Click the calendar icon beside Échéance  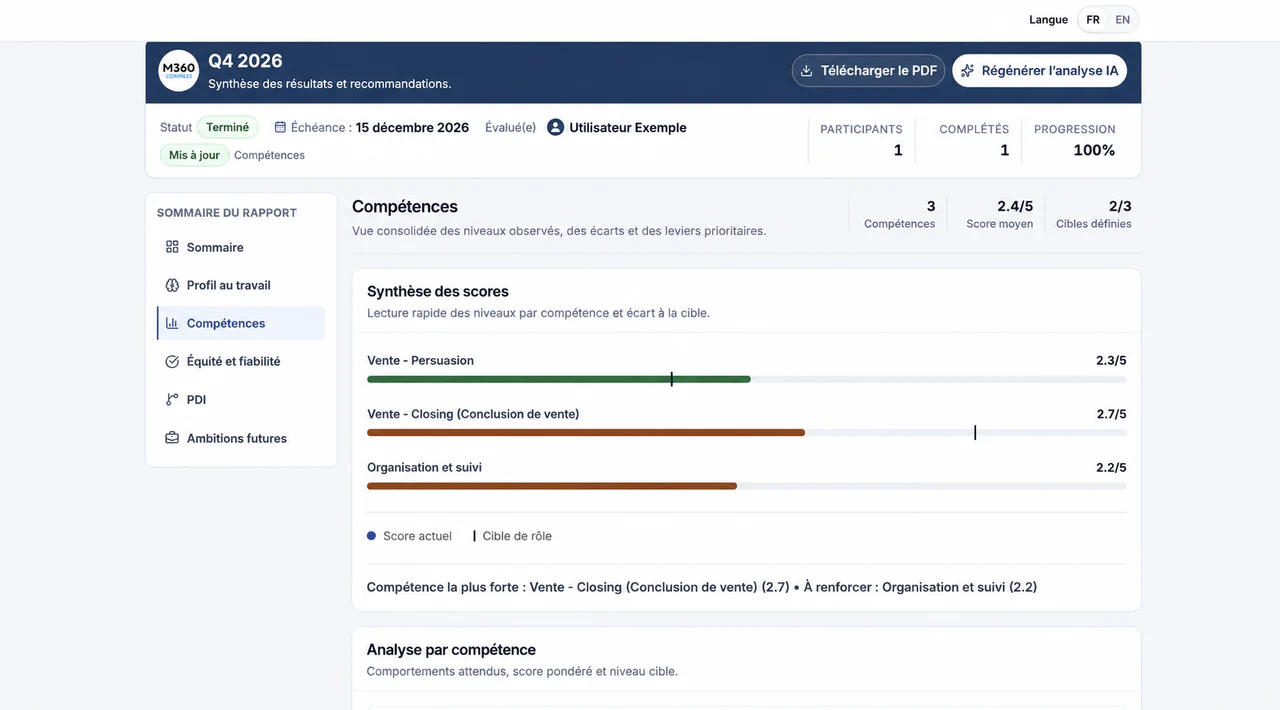pyautogui.click(x=280, y=127)
